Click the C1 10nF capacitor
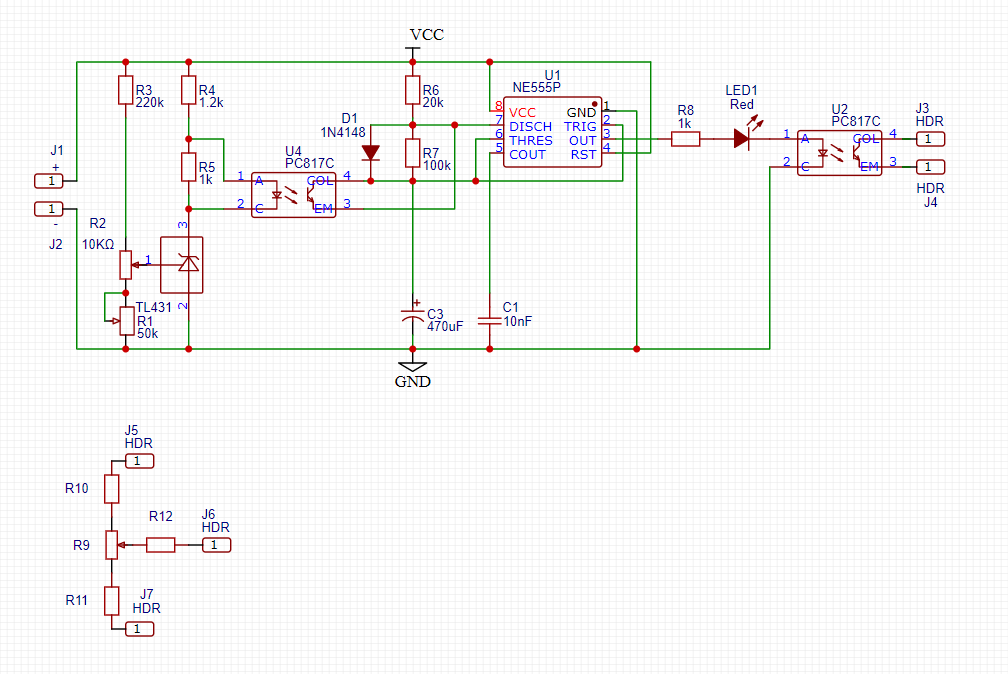Screen dimensions: 1008x674 coord(489,320)
